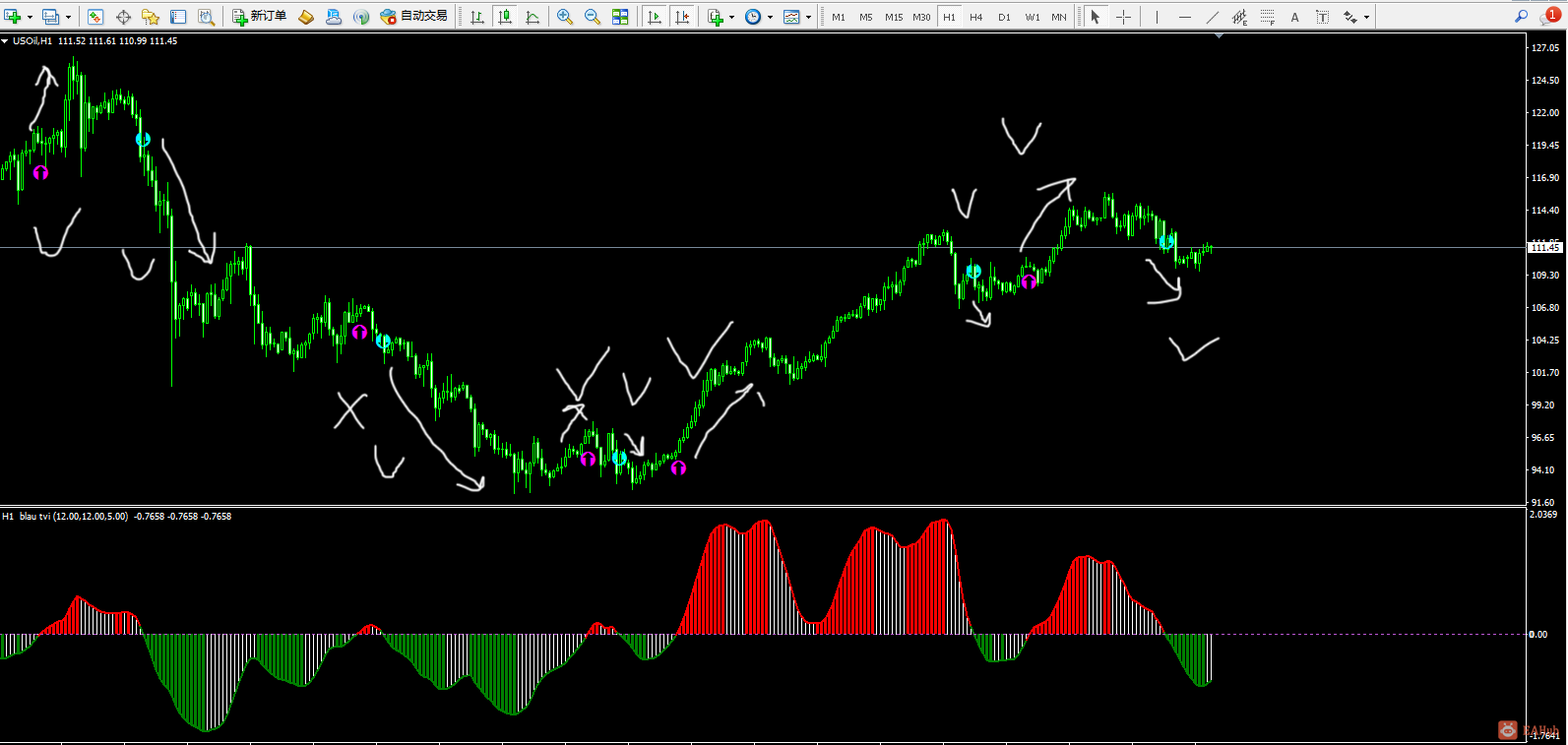Screen dimensions: 1568x745
Task: Switch to the M5 timeframe
Action: (x=866, y=17)
